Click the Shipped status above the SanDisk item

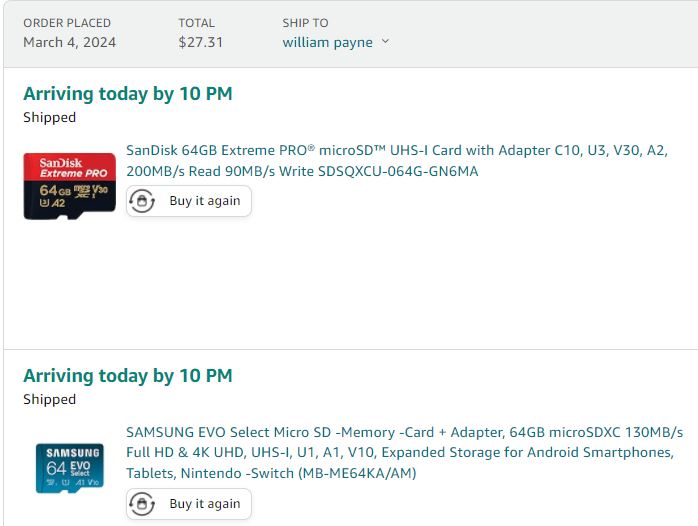click(x=49, y=117)
